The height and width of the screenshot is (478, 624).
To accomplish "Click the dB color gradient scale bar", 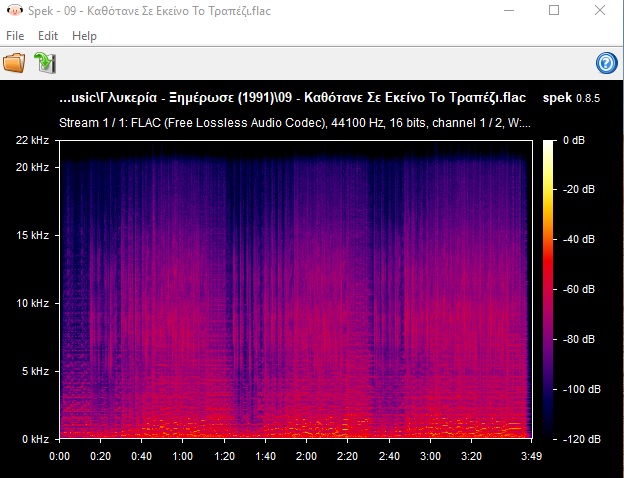I will click(548, 290).
